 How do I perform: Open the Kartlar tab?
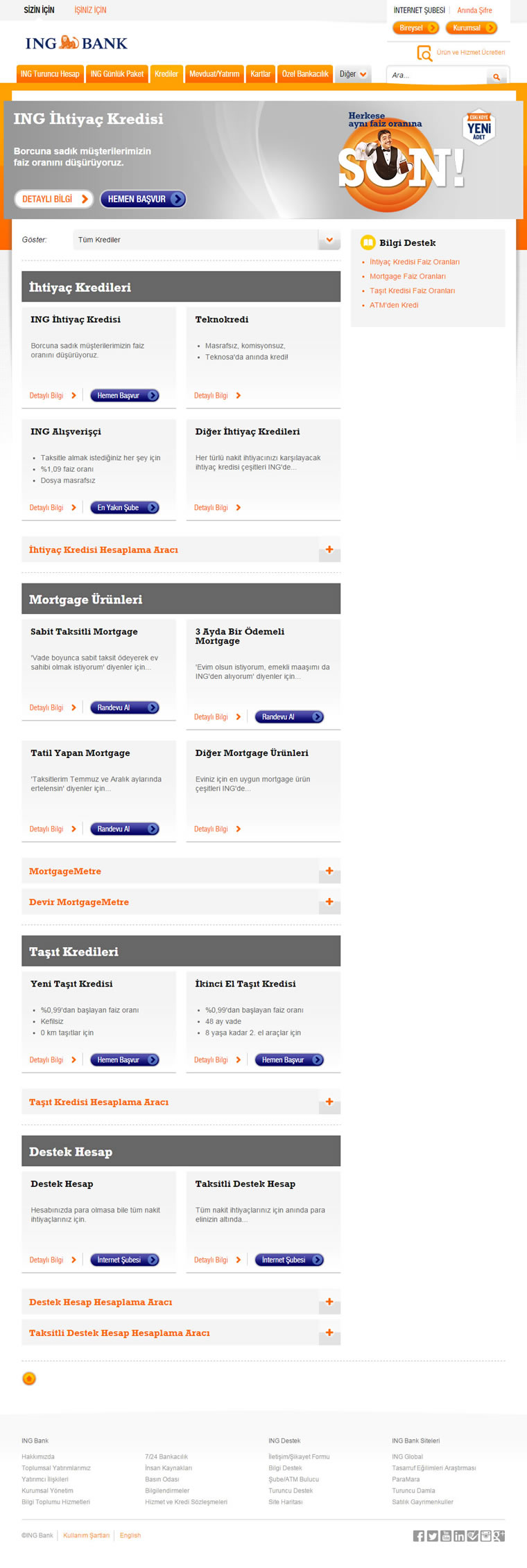(x=261, y=74)
